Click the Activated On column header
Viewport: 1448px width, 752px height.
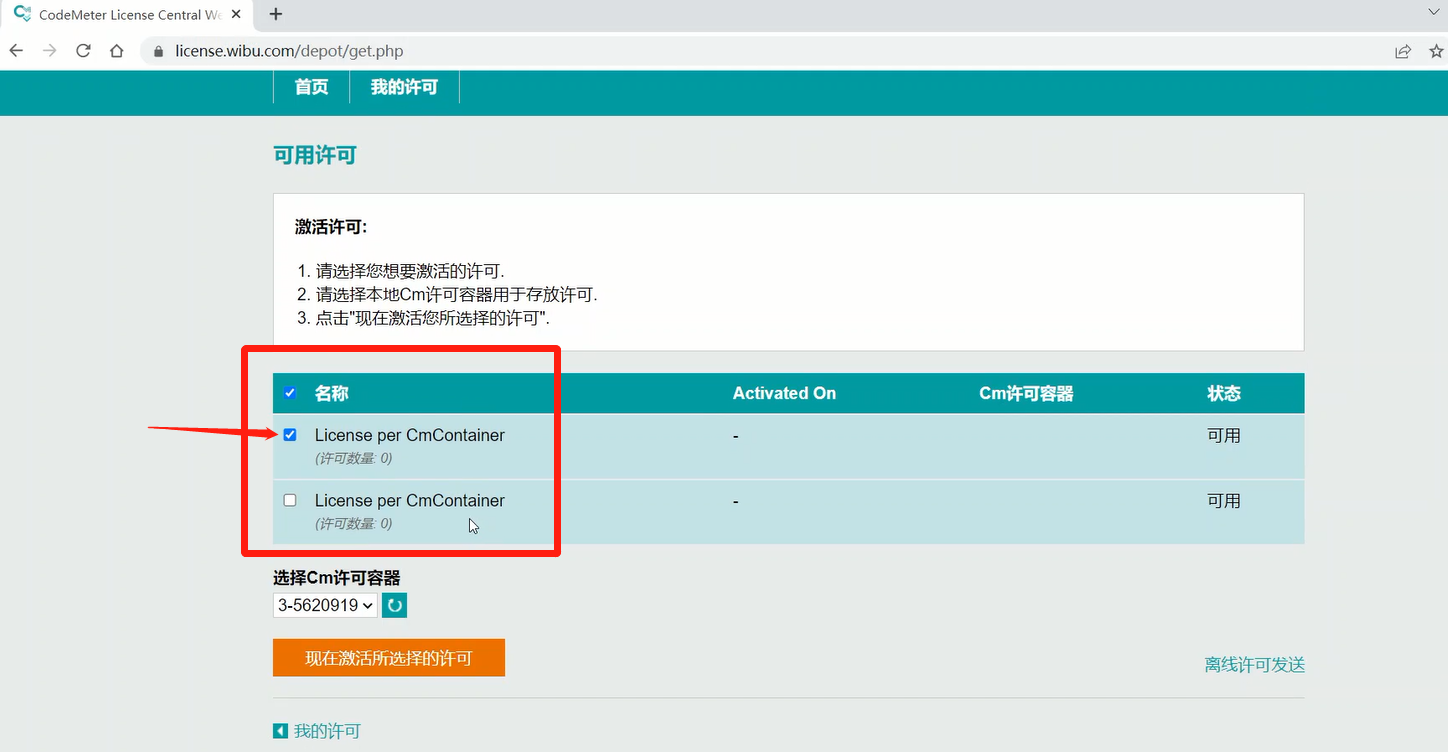[784, 393]
